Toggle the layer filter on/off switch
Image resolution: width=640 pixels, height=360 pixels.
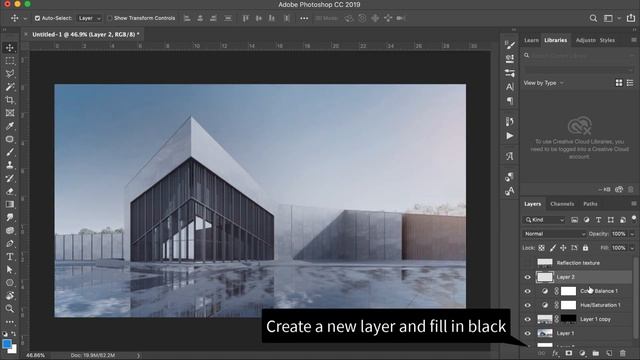(x=634, y=219)
